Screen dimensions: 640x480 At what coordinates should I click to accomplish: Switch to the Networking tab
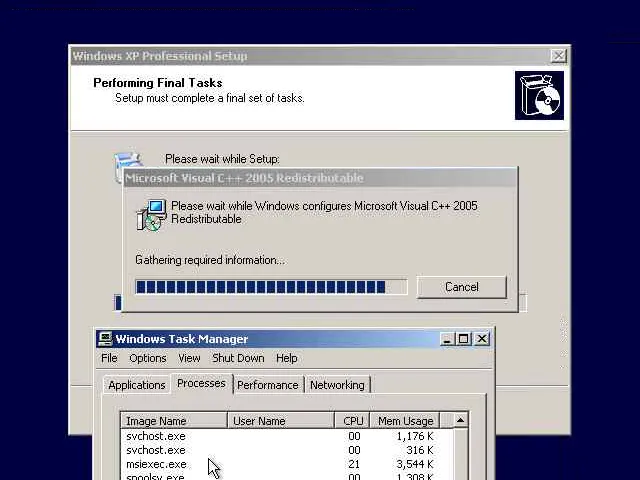[x=337, y=385]
